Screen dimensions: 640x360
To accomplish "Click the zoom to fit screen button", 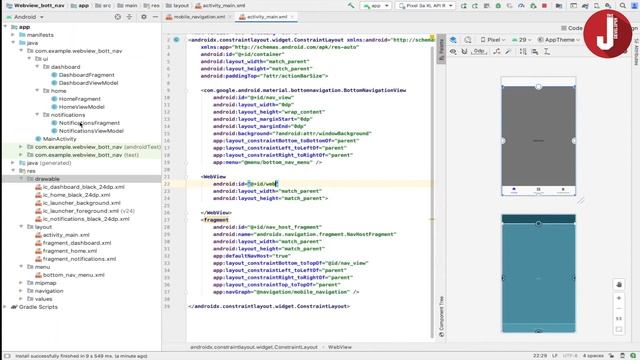I will (x=619, y=329).
